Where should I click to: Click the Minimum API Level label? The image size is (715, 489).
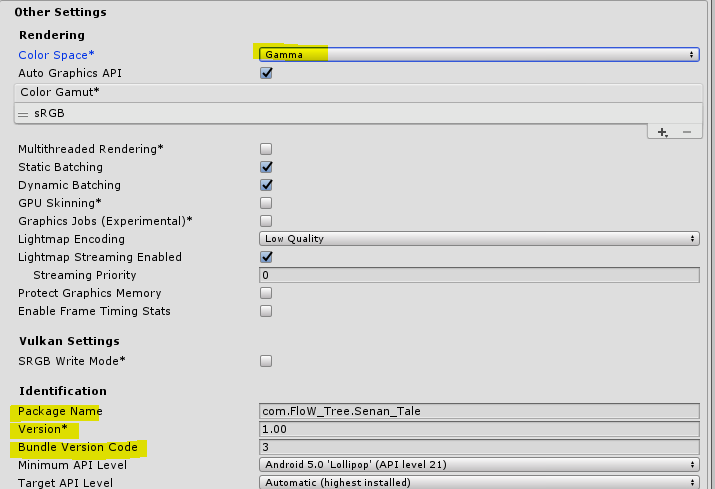[73, 465]
